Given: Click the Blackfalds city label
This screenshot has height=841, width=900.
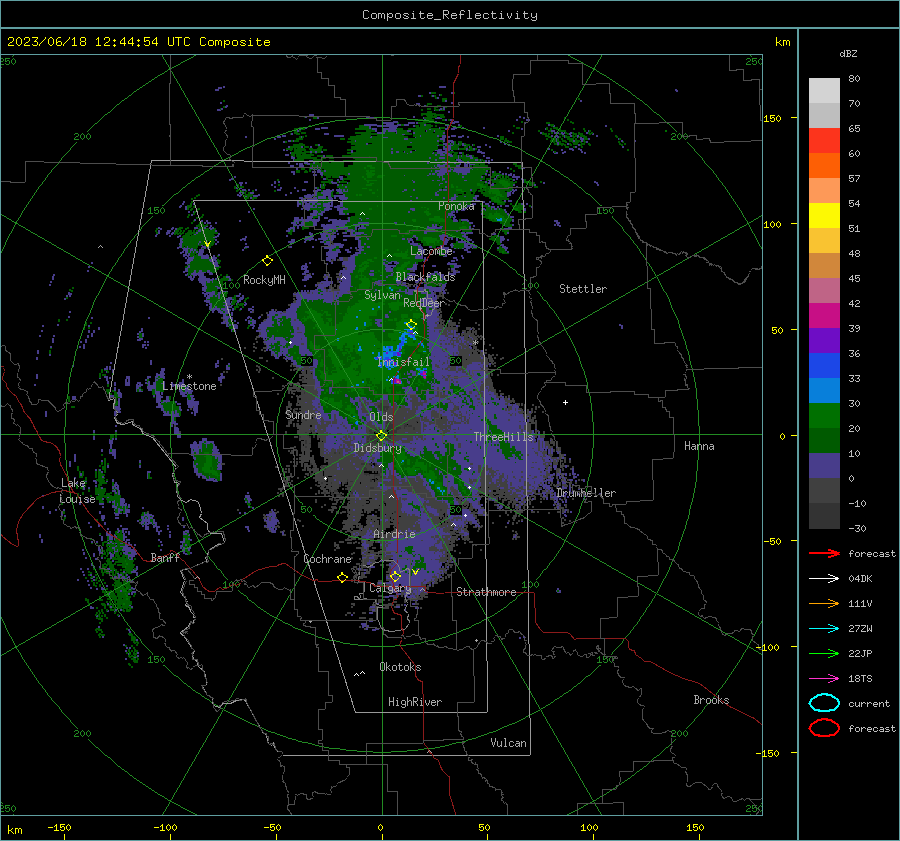Looking at the screenshot, I should point(425,277).
